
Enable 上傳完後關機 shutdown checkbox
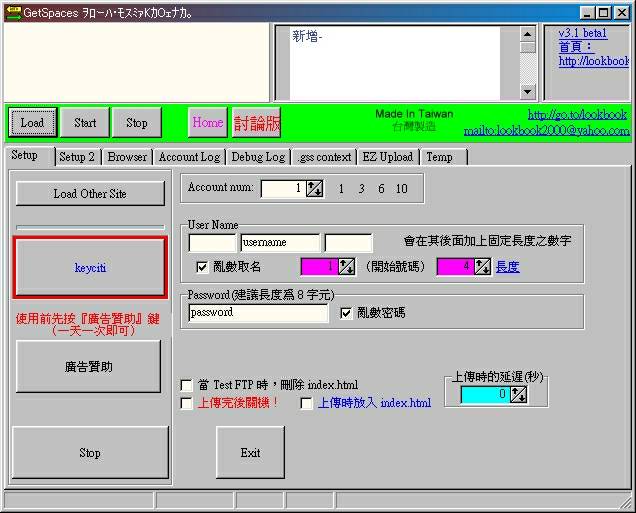coord(186,403)
